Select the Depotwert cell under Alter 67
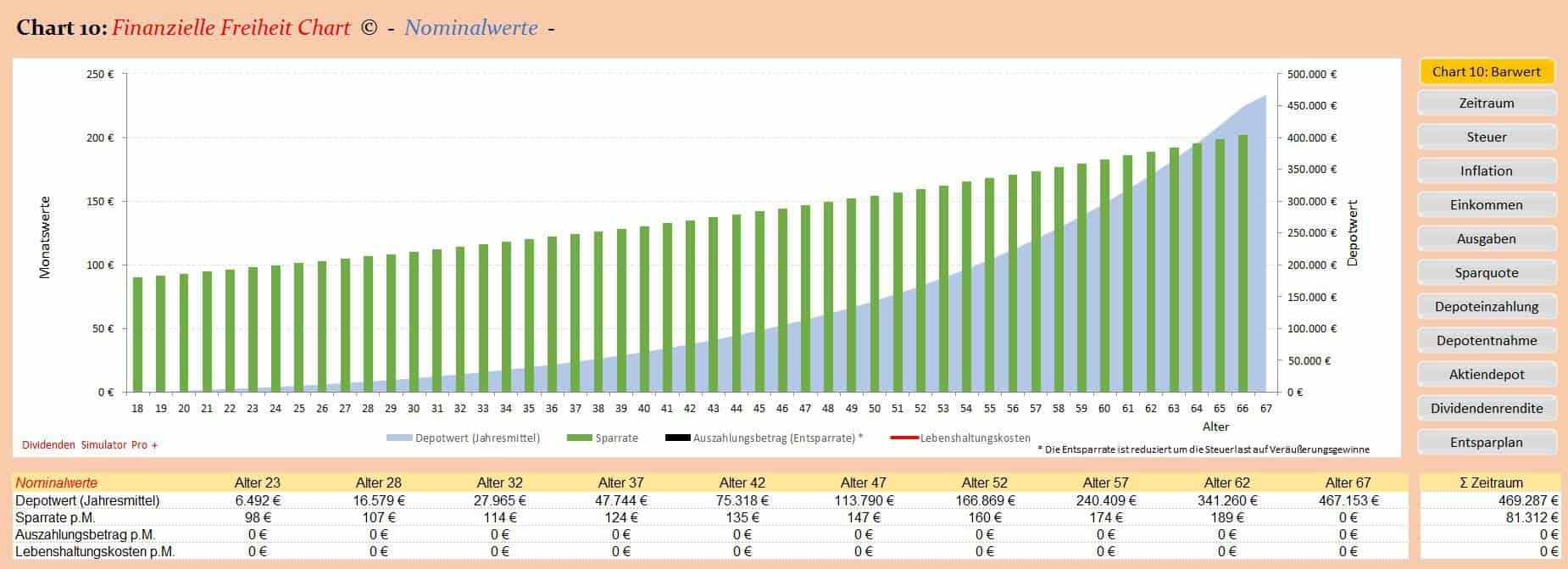 pyautogui.click(x=1350, y=501)
